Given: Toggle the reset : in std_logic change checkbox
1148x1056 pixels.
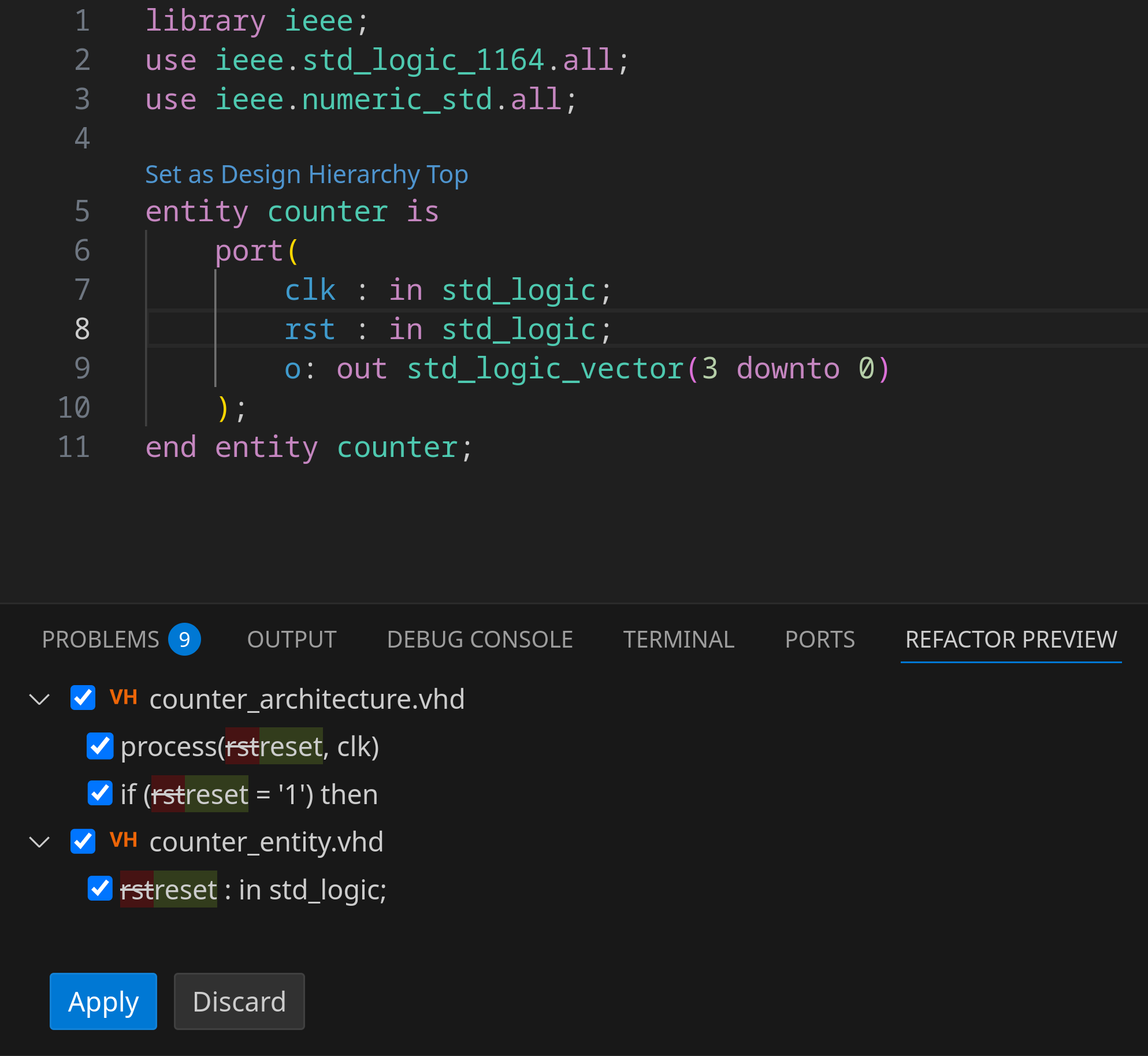Looking at the screenshot, I should tap(100, 888).
